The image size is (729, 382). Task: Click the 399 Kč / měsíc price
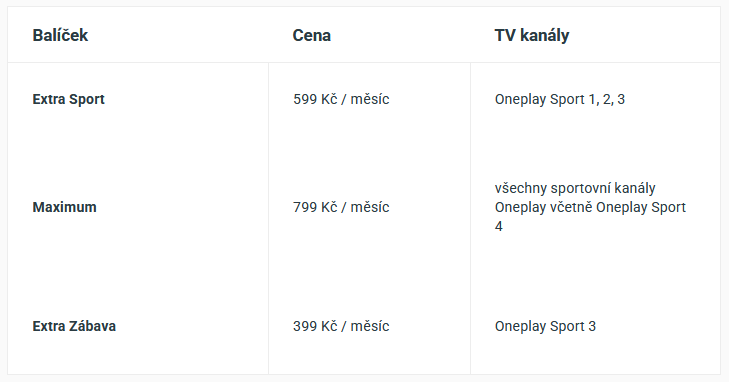[341, 326]
